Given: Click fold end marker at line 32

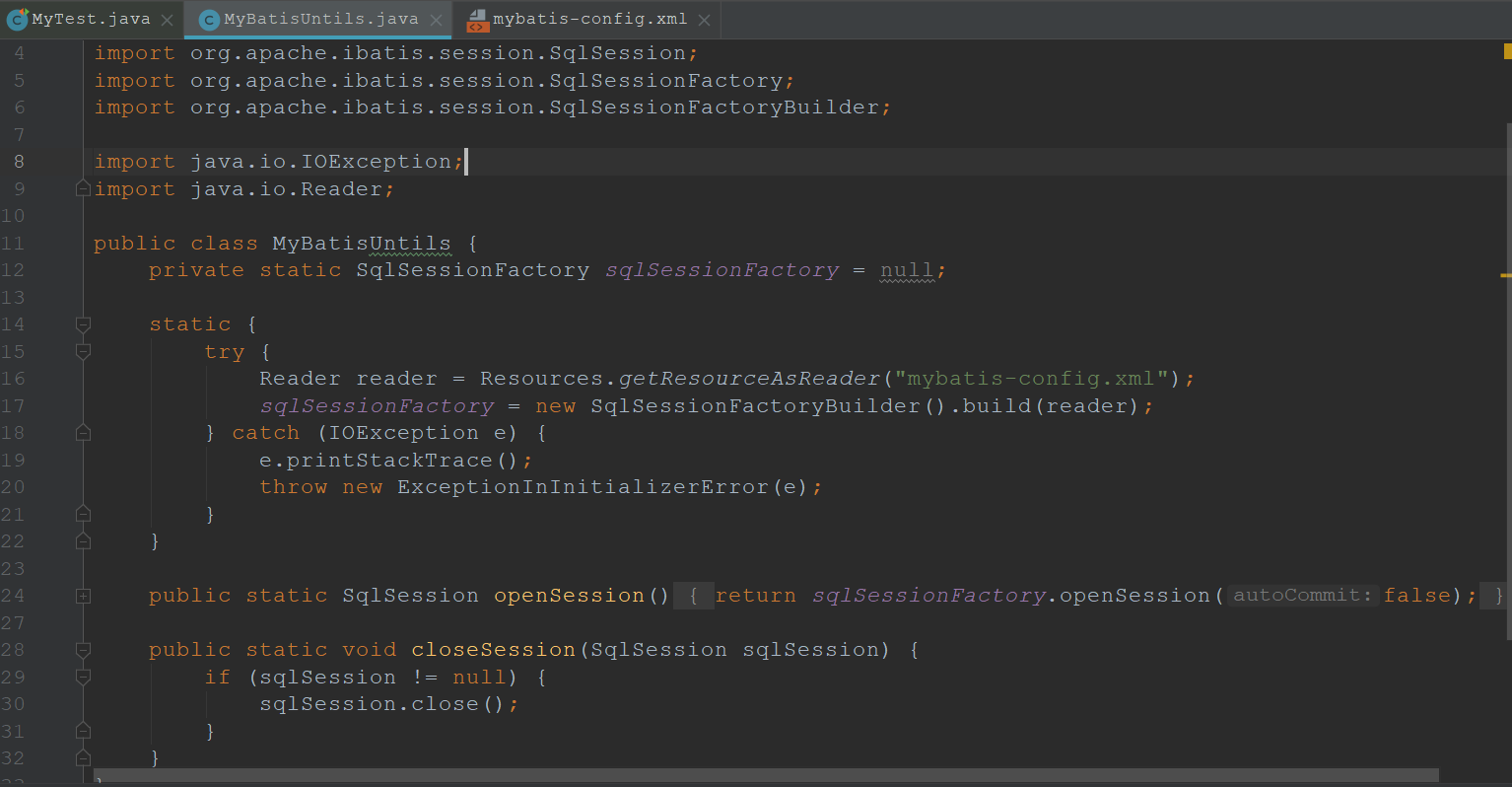Looking at the screenshot, I should (x=83, y=758).
